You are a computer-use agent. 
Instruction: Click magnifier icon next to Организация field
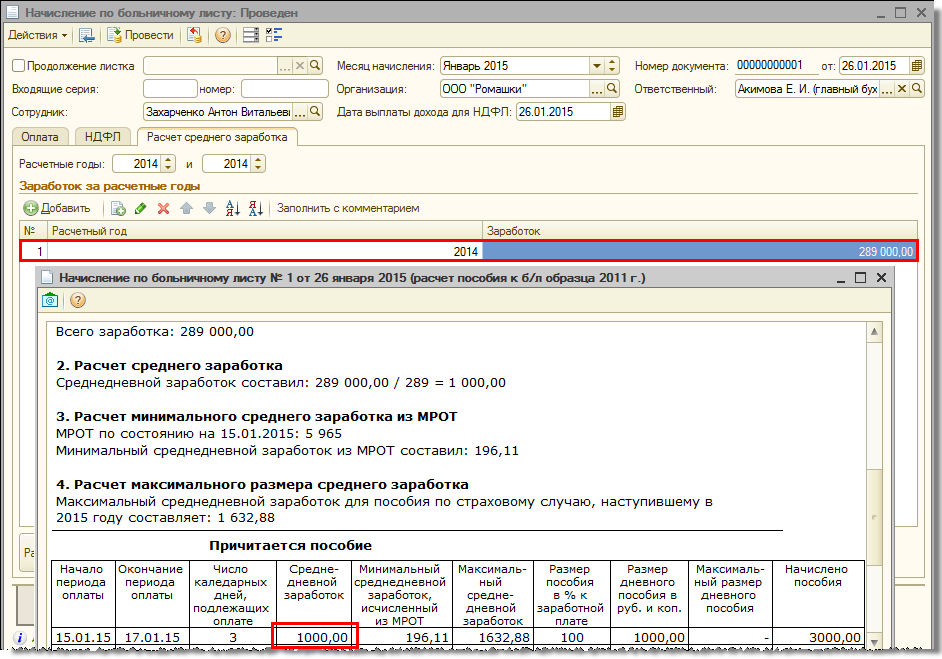click(614, 89)
